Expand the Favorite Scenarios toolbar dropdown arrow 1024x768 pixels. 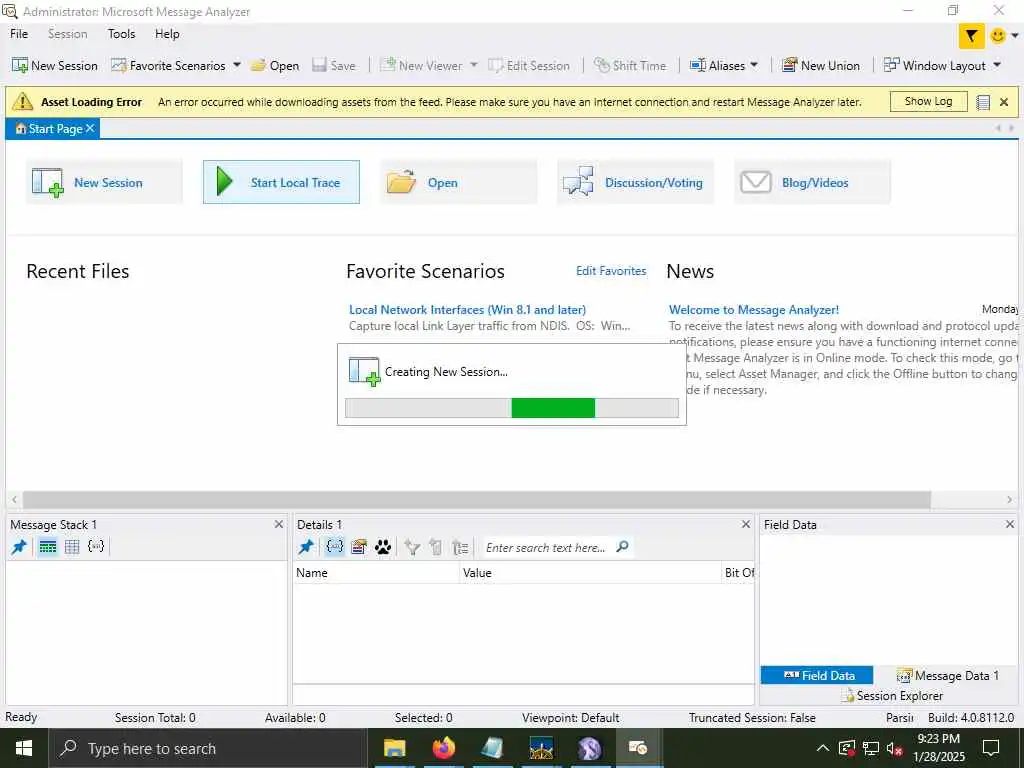coord(236,65)
